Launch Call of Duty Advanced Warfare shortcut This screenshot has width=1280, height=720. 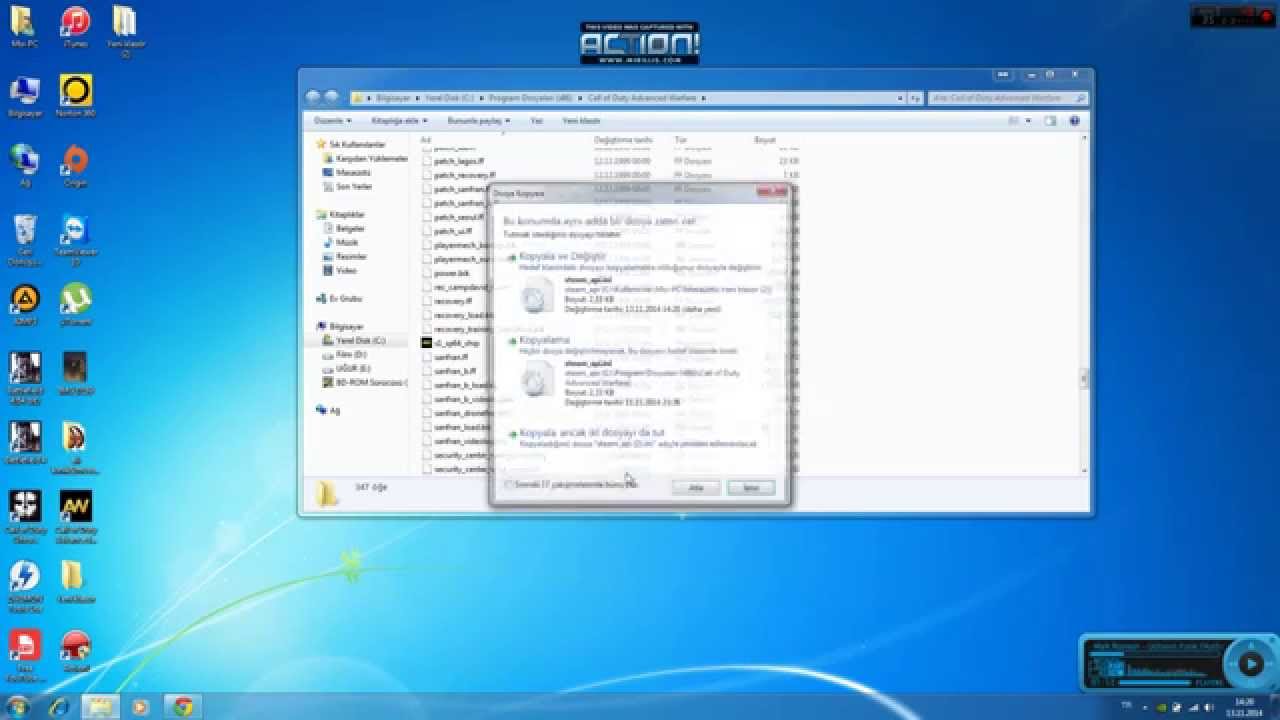click(x=75, y=517)
